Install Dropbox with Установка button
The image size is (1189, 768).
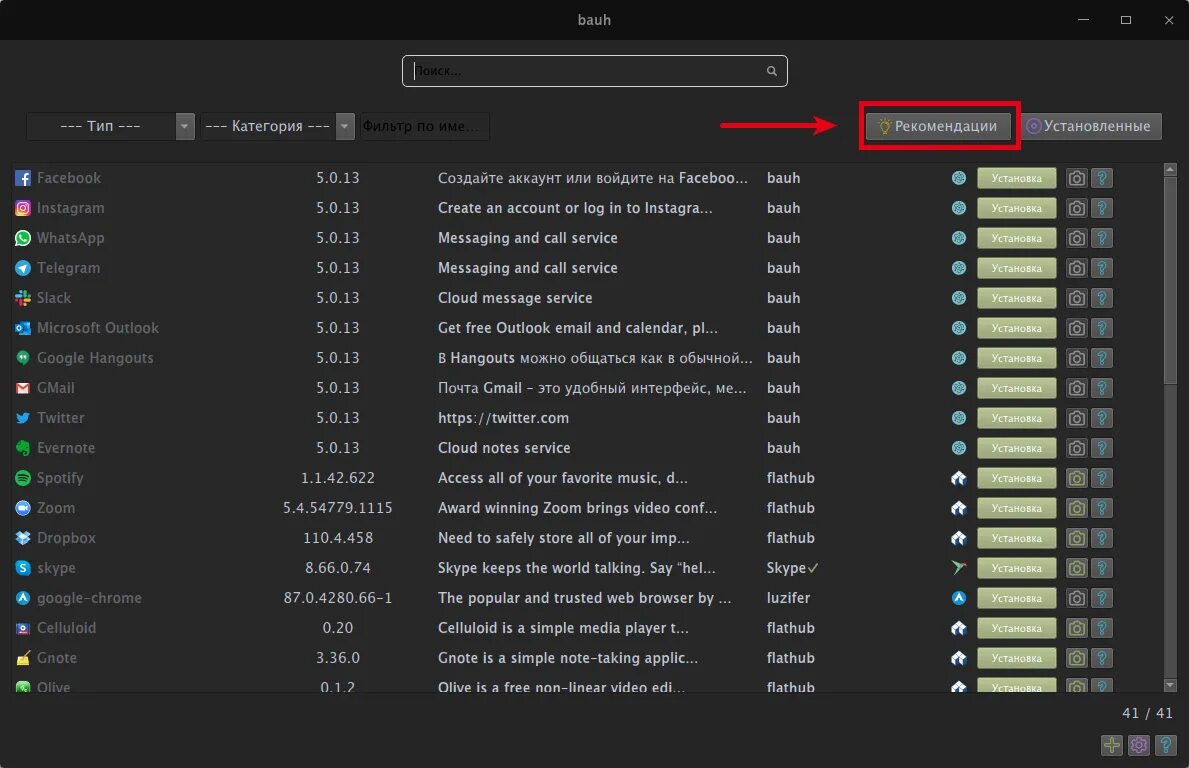1016,538
